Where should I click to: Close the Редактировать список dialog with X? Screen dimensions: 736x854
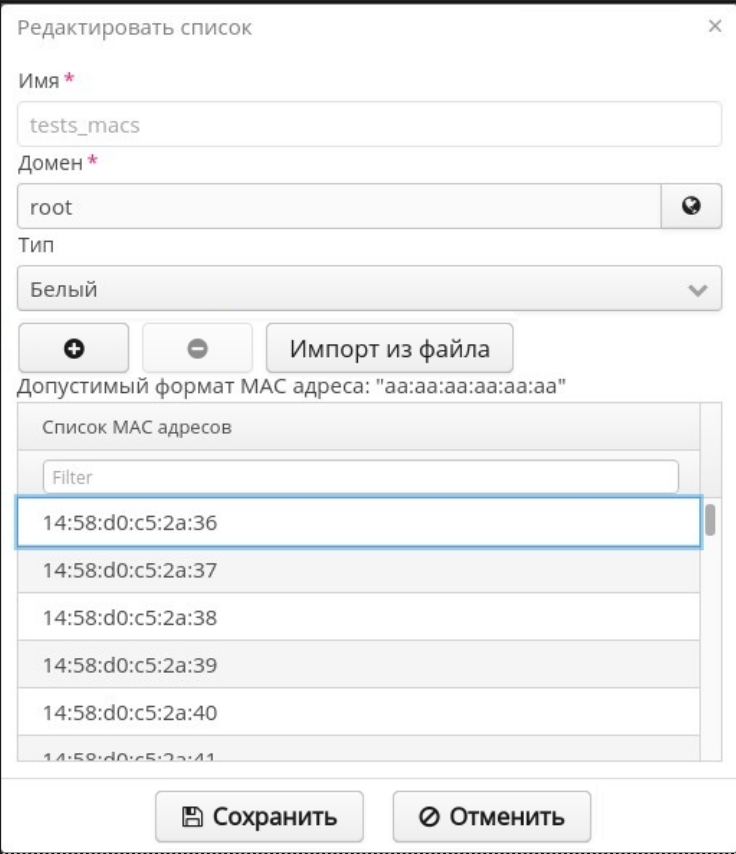(714, 27)
